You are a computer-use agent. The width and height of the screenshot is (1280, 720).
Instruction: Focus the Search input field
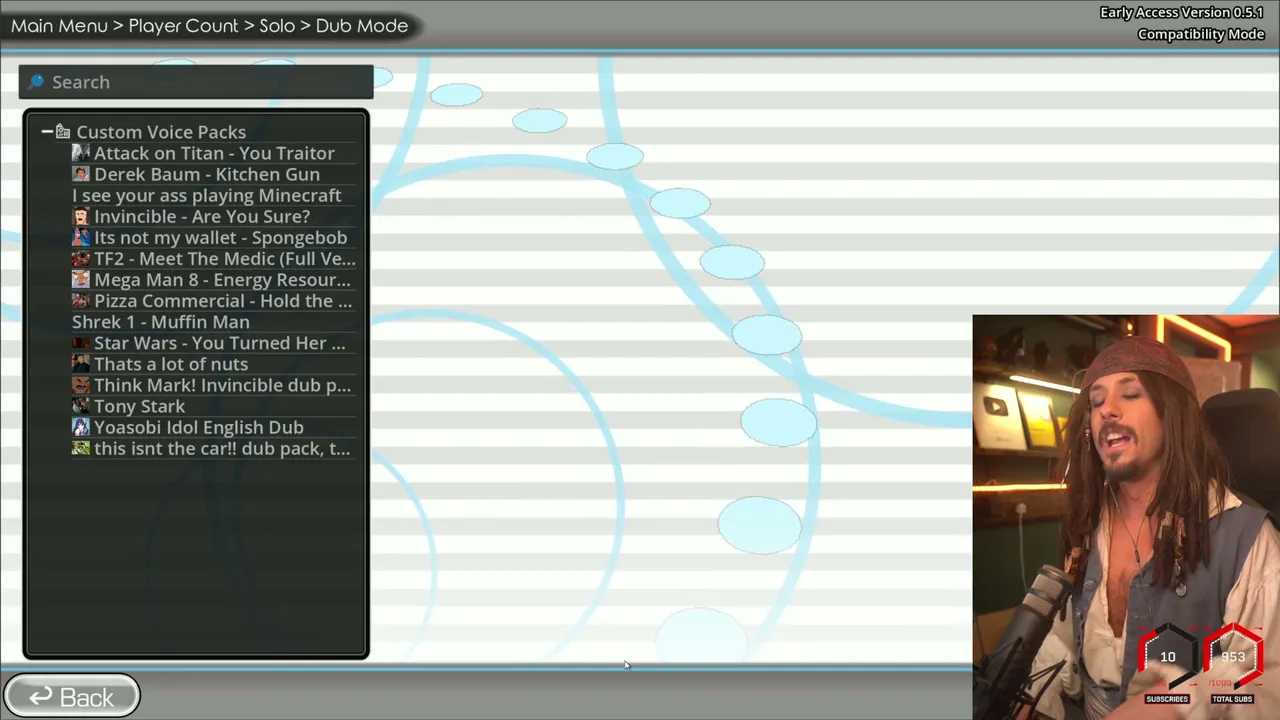(x=196, y=82)
